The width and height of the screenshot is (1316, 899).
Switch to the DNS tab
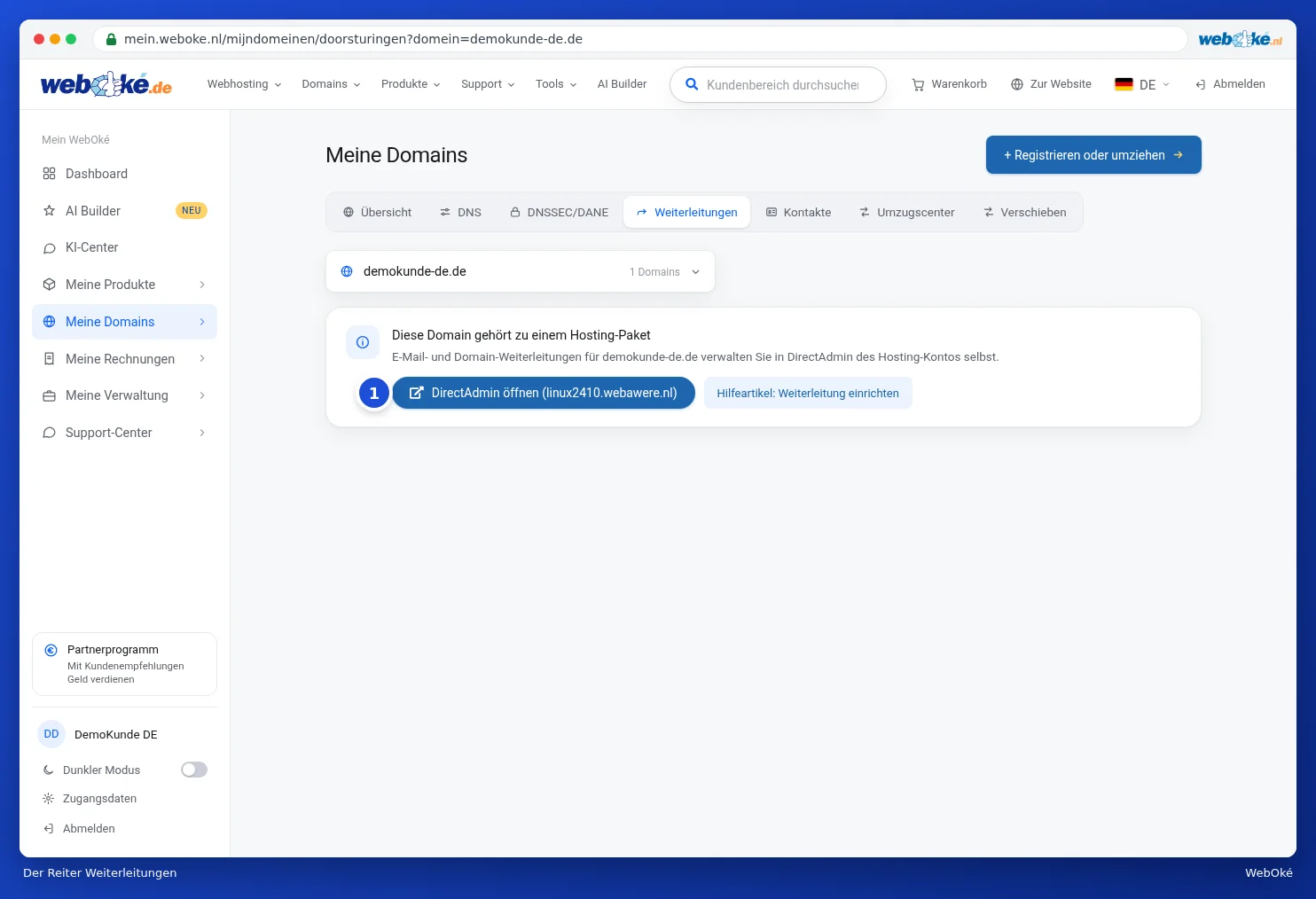[x=460, y=213]
